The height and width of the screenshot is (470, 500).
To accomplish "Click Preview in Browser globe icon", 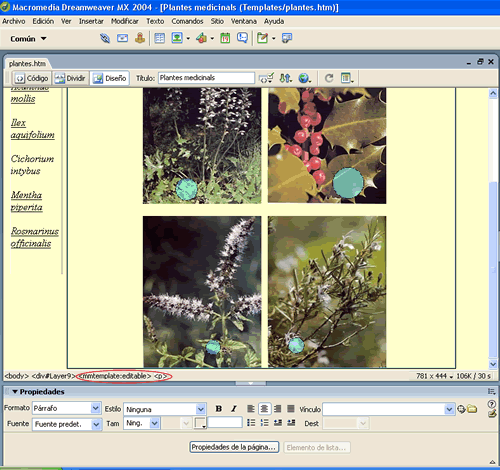I will [x=304, y=78].
